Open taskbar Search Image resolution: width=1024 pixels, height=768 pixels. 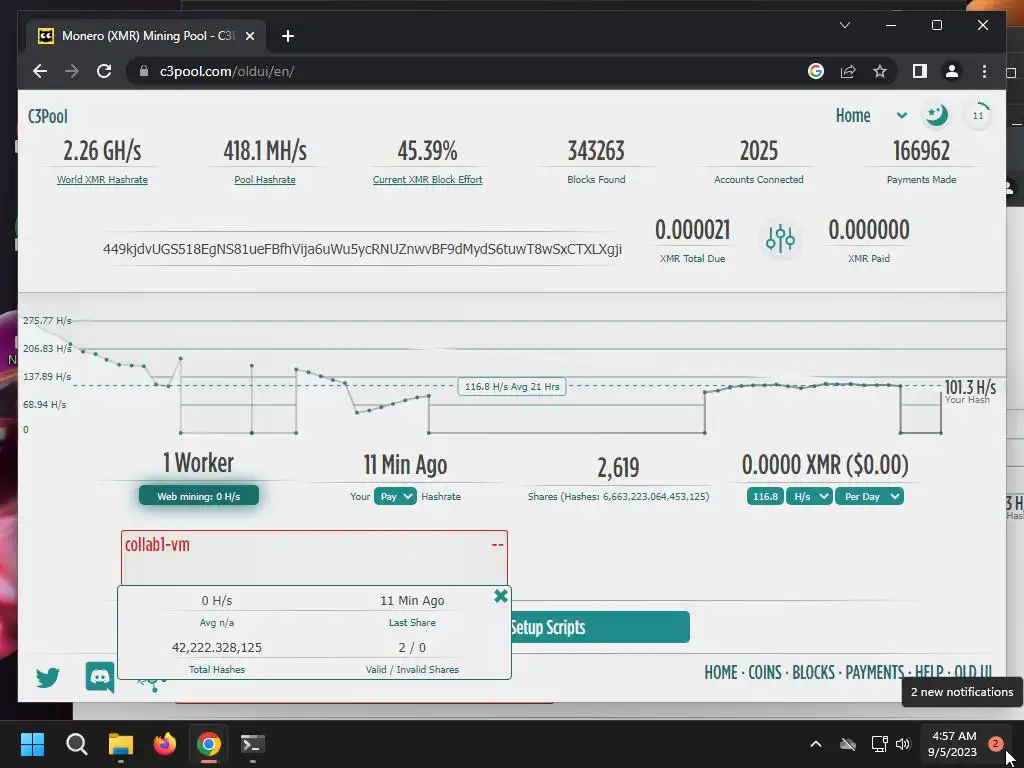pos(76,744)
